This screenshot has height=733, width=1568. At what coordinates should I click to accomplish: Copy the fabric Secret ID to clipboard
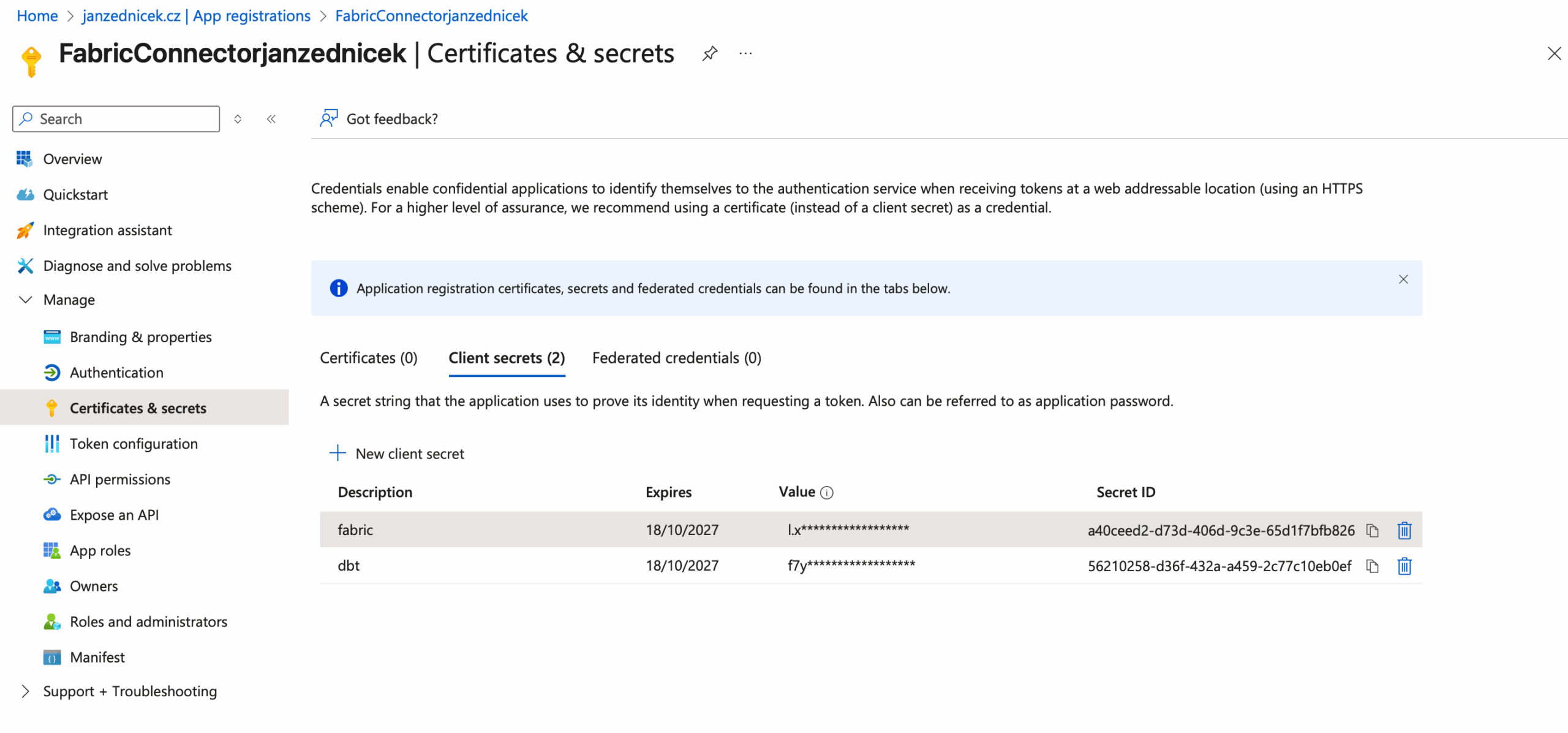pyautogui.click(x=1372, y=531)
